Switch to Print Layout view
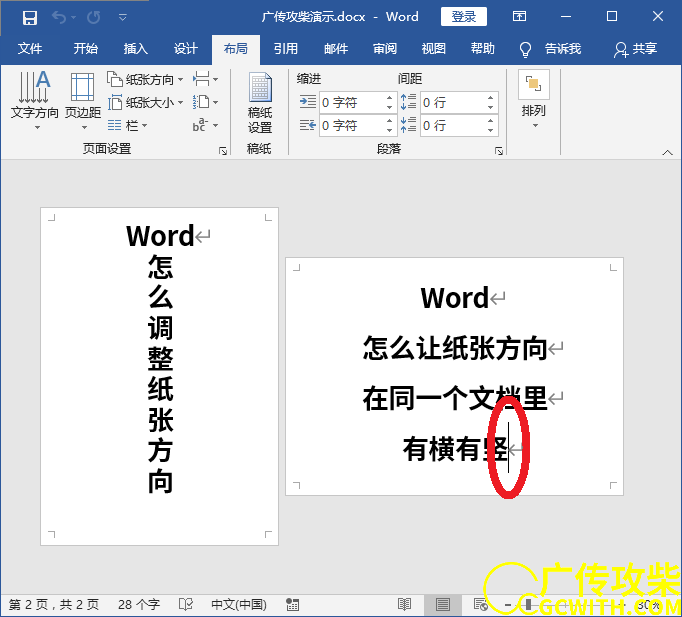The width and height of the screenshot is (682, 617). (x=443, y=604)
